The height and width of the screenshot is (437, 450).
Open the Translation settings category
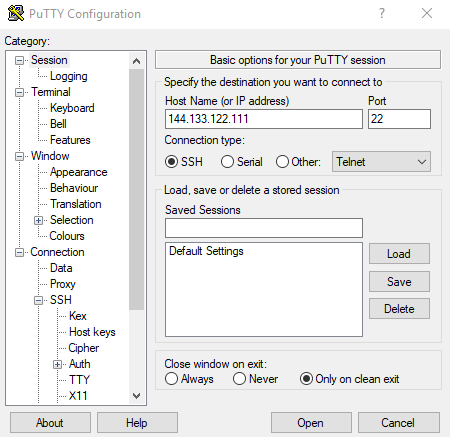click(76, 204)
